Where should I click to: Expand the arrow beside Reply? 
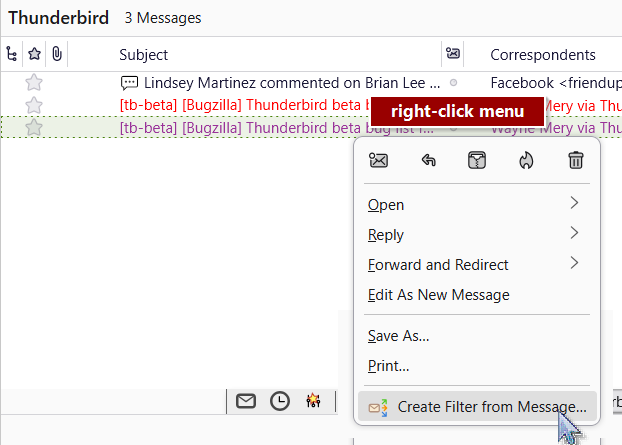coord(574,233)
